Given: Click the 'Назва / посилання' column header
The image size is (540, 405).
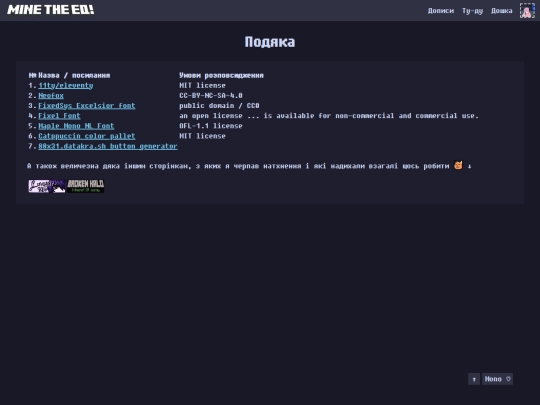Looking at the screenshot, I should (x=74, y=75).
